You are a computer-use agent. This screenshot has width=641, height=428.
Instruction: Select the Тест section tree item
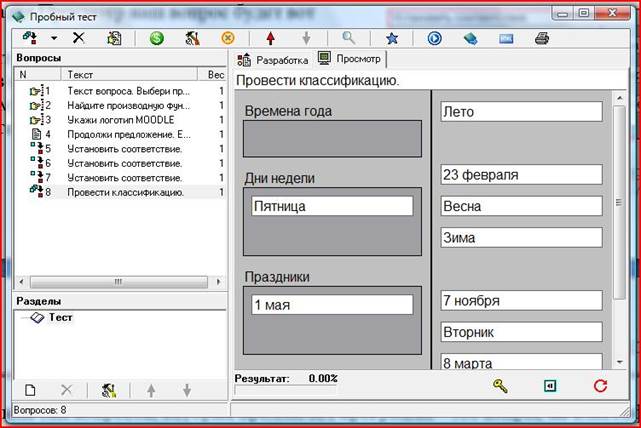pos(52,317)
